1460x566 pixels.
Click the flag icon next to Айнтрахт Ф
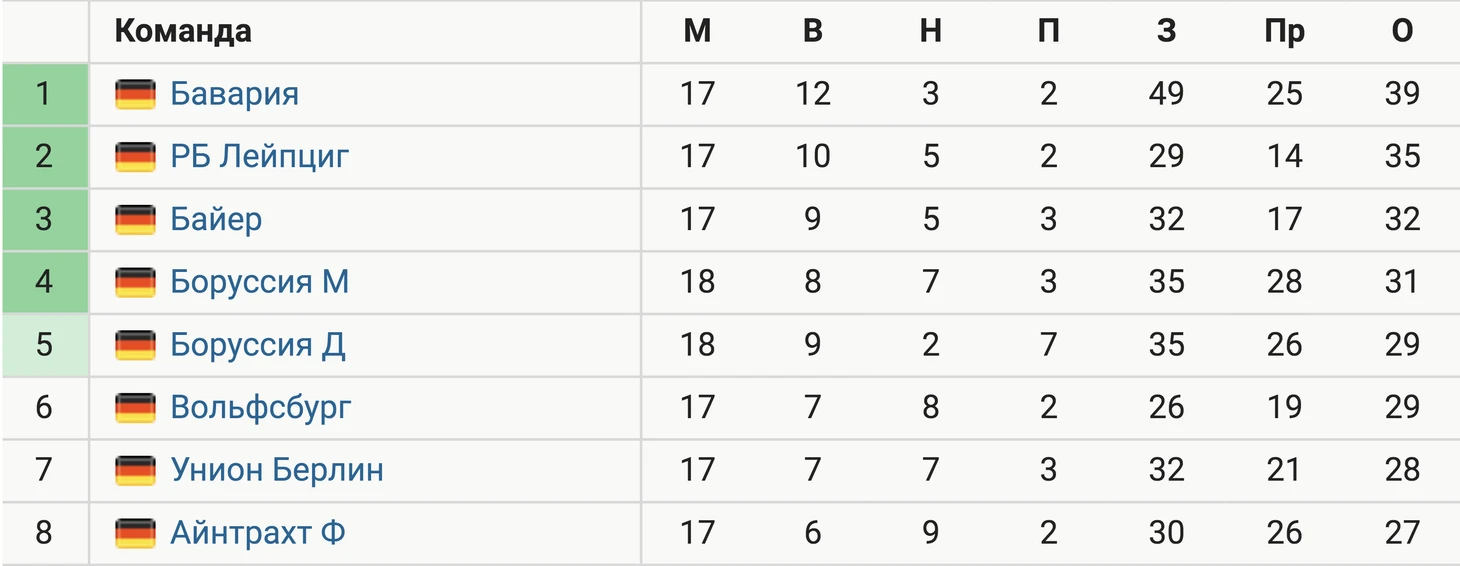[x=135, y=532]
